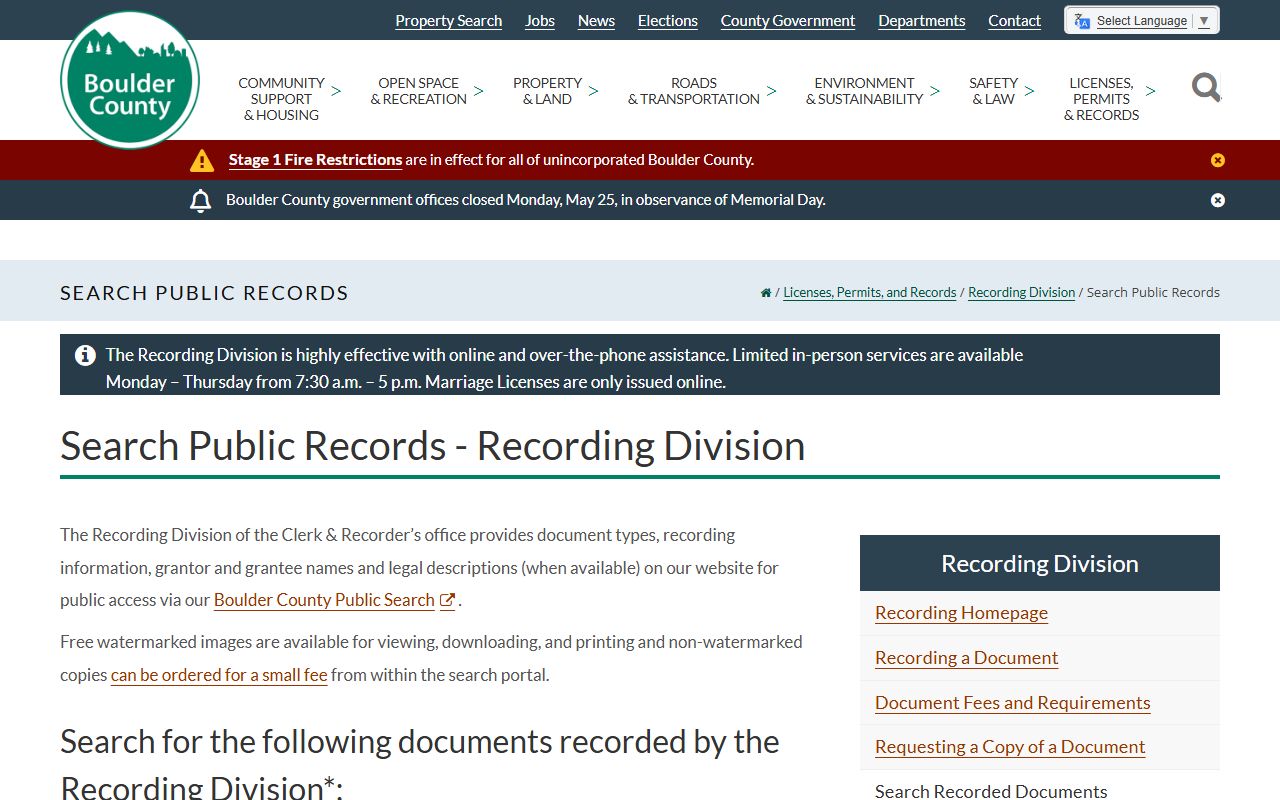Click the fire warning triangle icon
The image size is (1280, 800).
[202, 160]
